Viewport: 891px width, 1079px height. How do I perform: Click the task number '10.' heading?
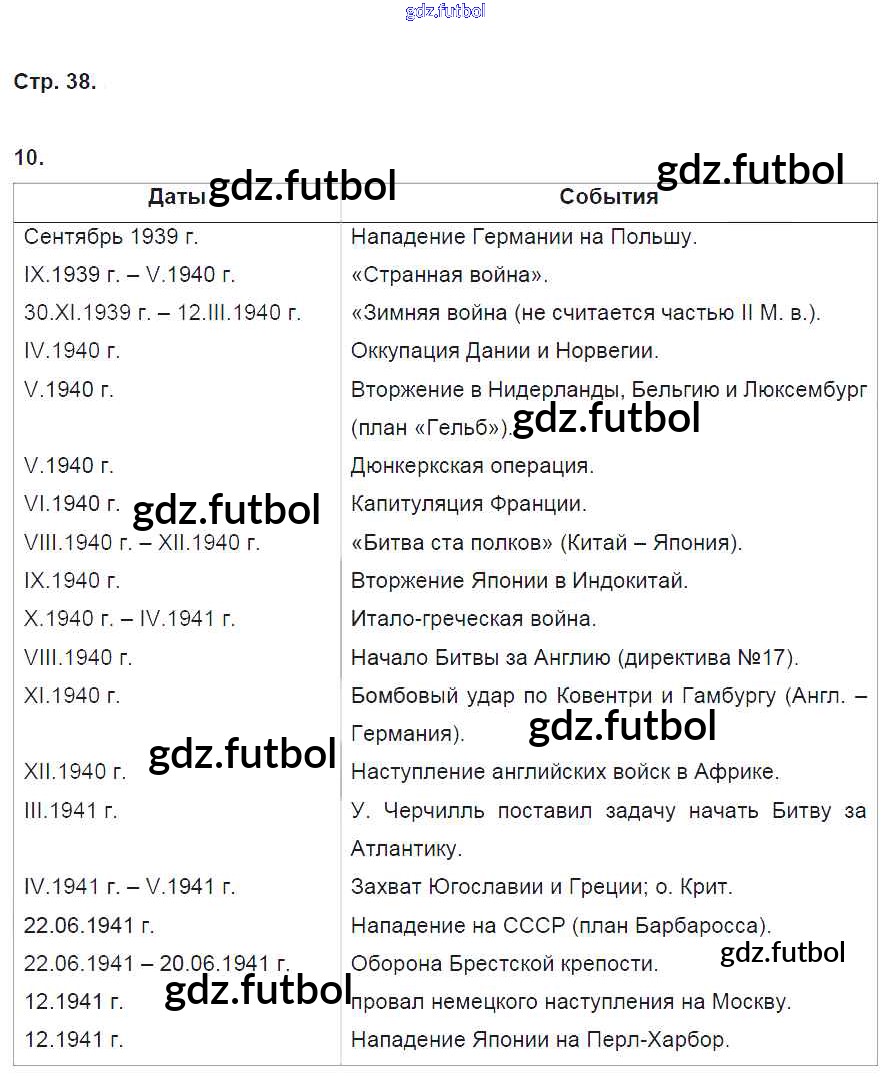point(29,158)
